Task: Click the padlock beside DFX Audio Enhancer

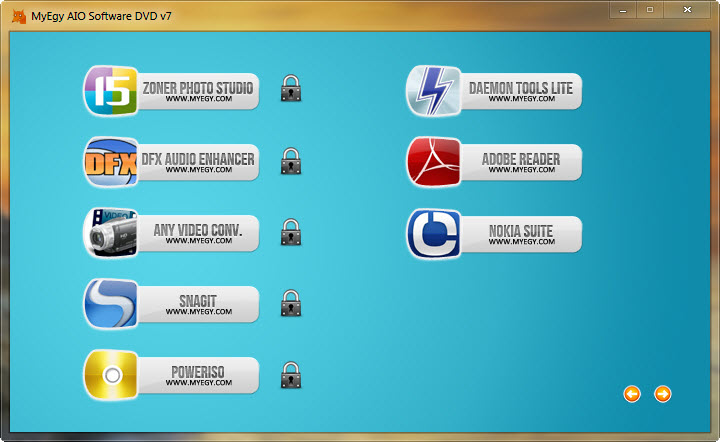Action: 291,161
